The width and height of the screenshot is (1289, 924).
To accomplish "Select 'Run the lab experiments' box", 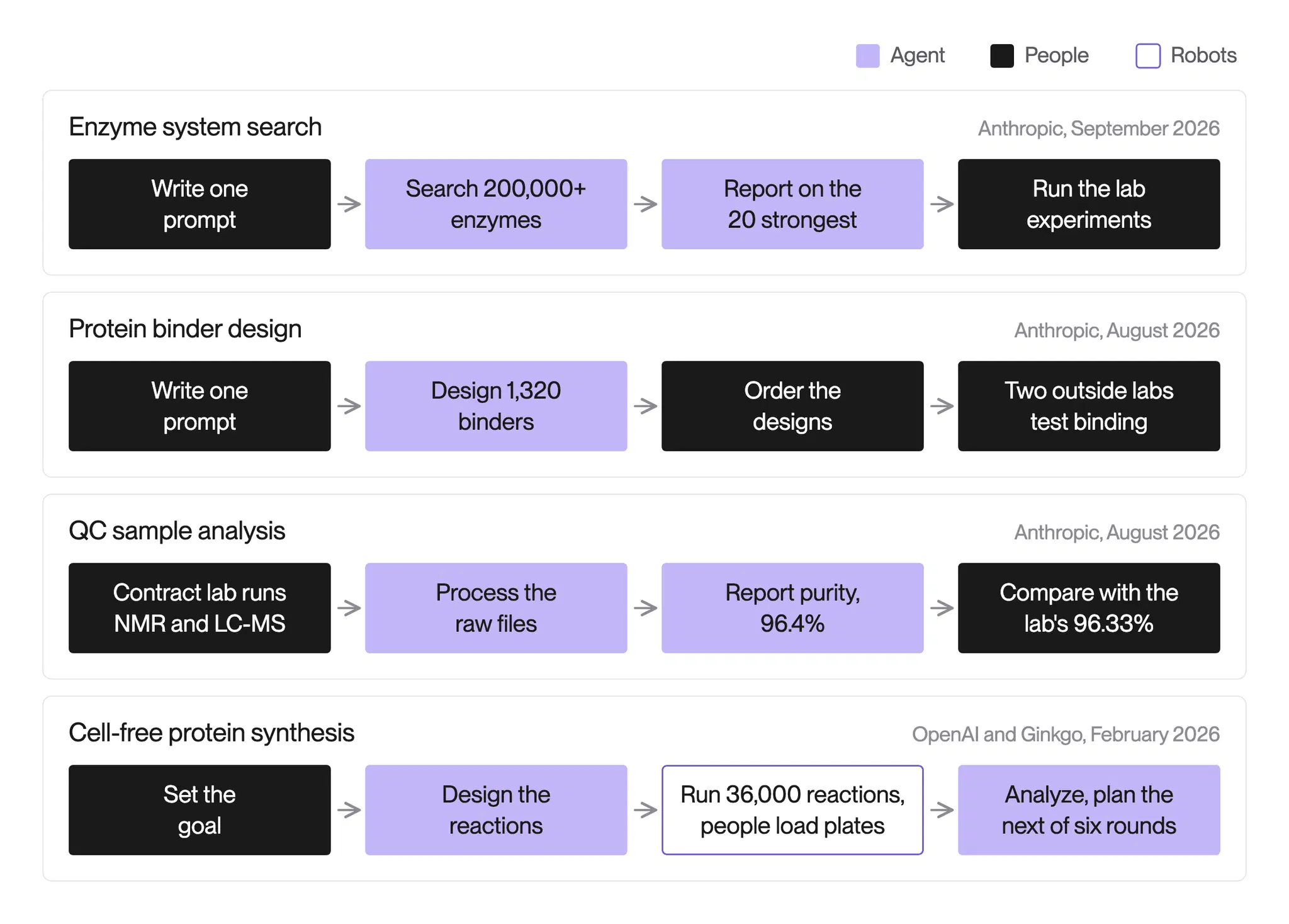I will click(x=1089, y=204).
